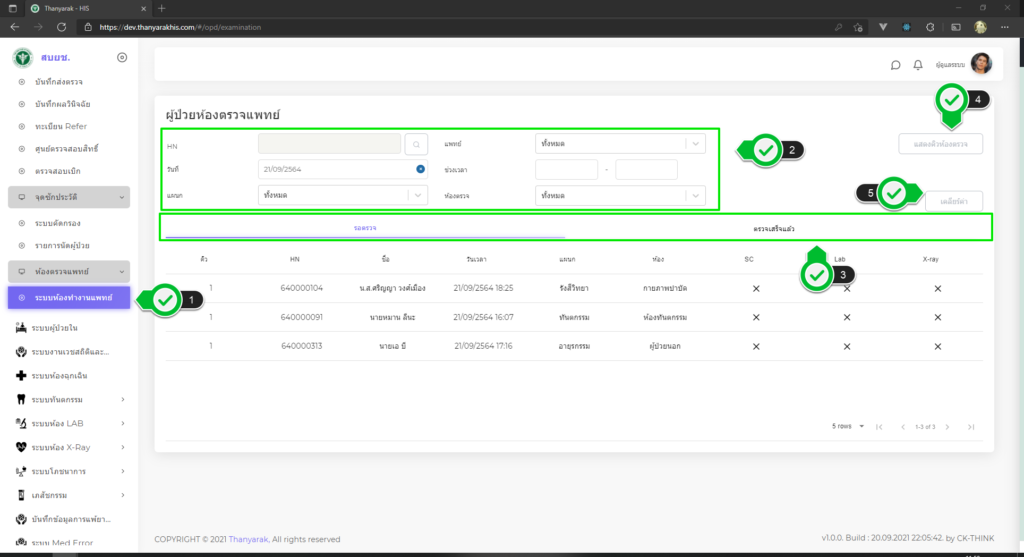Click the user profile avatar photo
The height and width of the screenshot is (557, 1024).
tap(981, 64)
